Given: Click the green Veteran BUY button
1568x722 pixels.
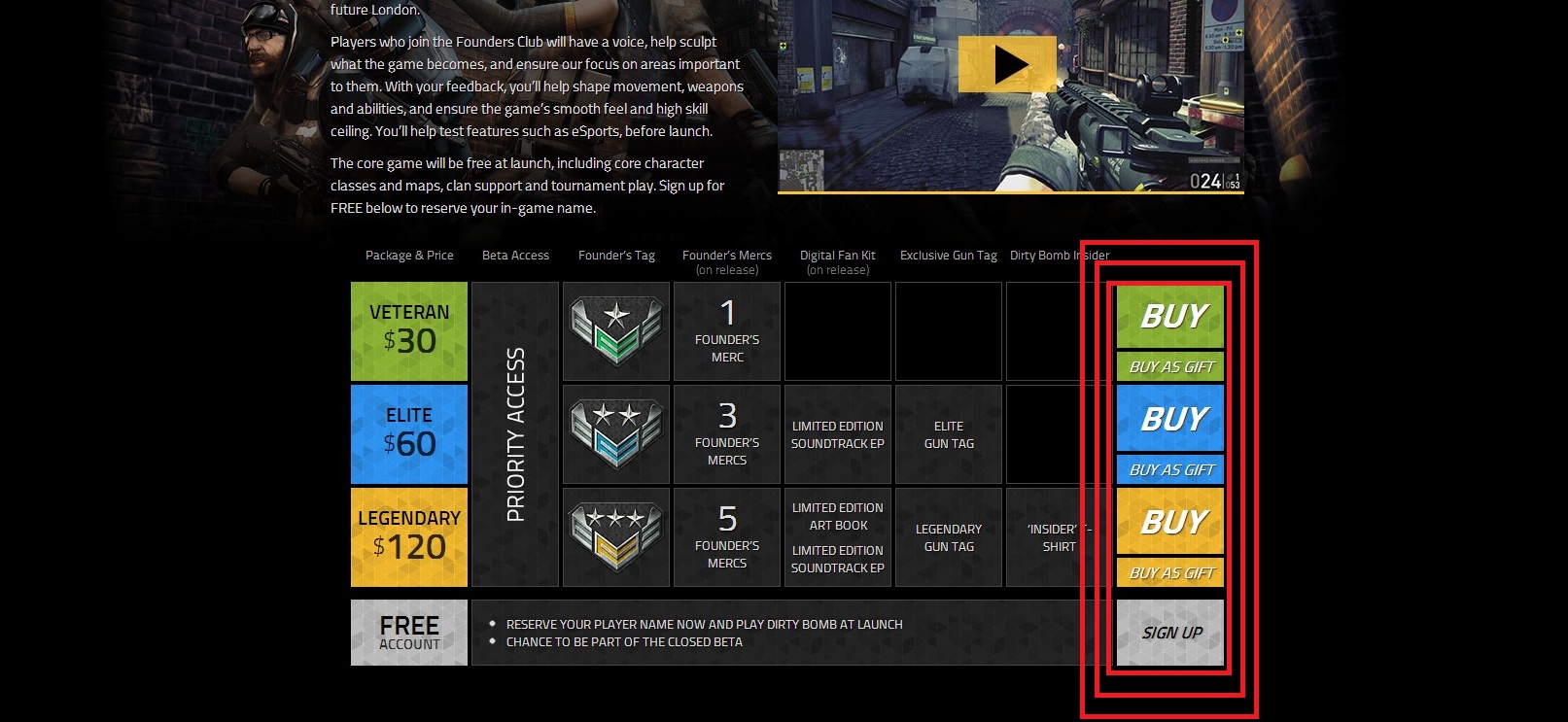Looking at the screenshot, I should coord(1170,316).
